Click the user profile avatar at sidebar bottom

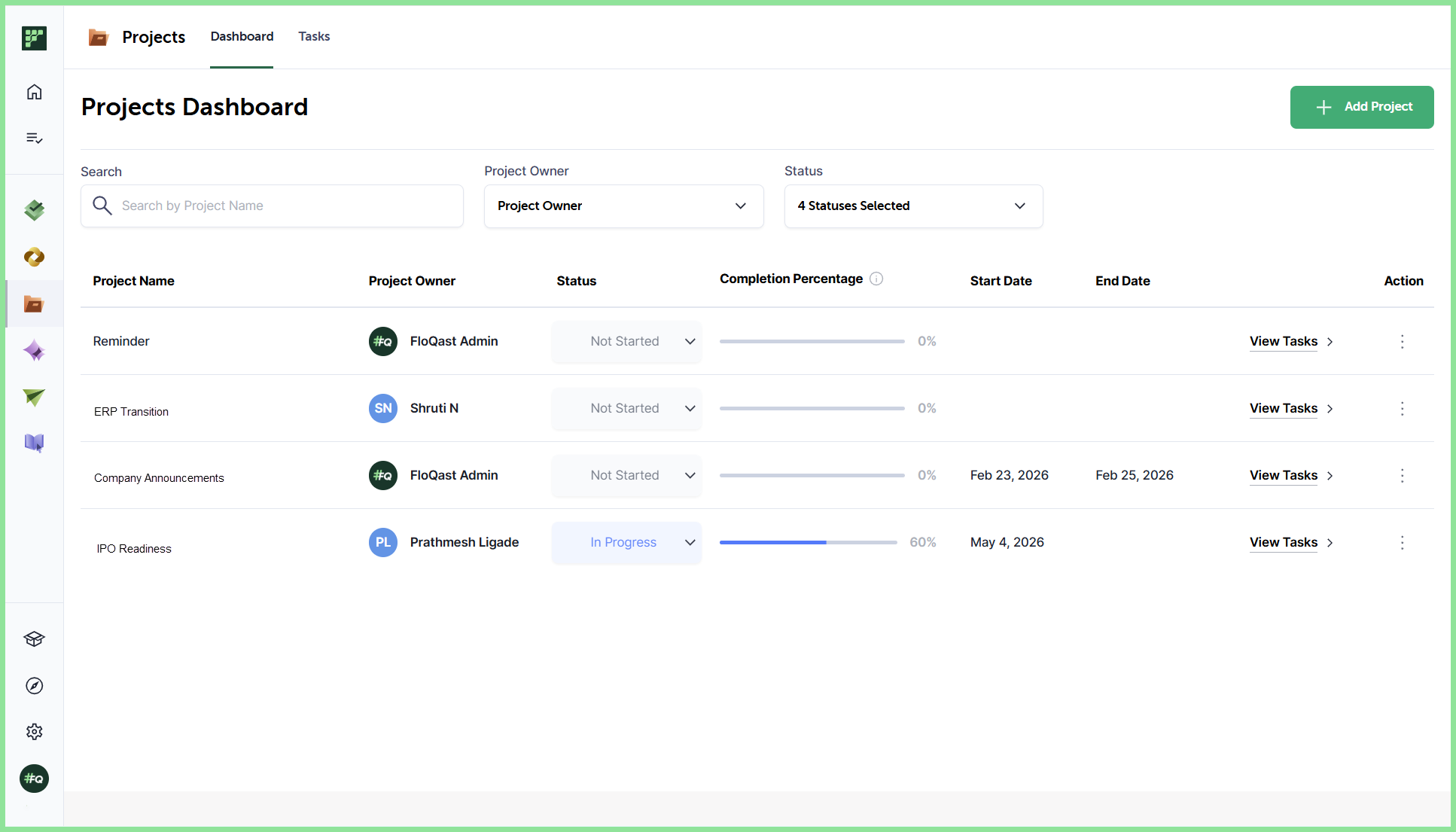click(34, 778)
